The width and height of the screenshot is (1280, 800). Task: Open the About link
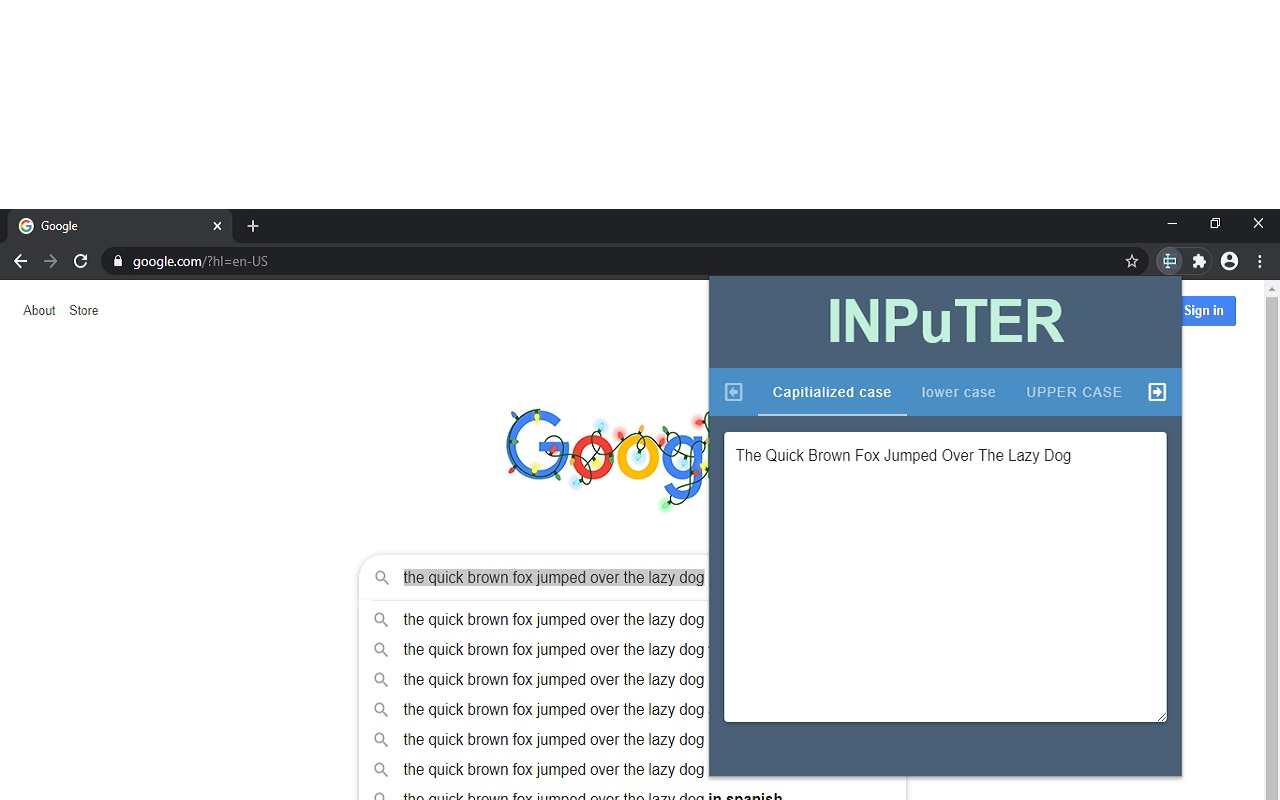(x=39, y=311)
